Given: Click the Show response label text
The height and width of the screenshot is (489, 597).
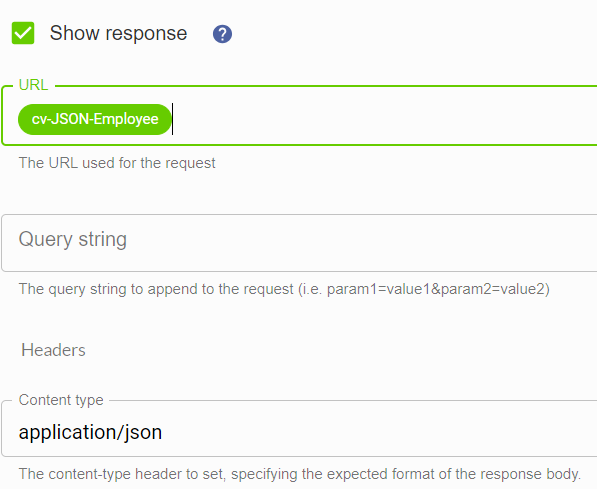Looking at the screenshot, I should tap(118, 33).
